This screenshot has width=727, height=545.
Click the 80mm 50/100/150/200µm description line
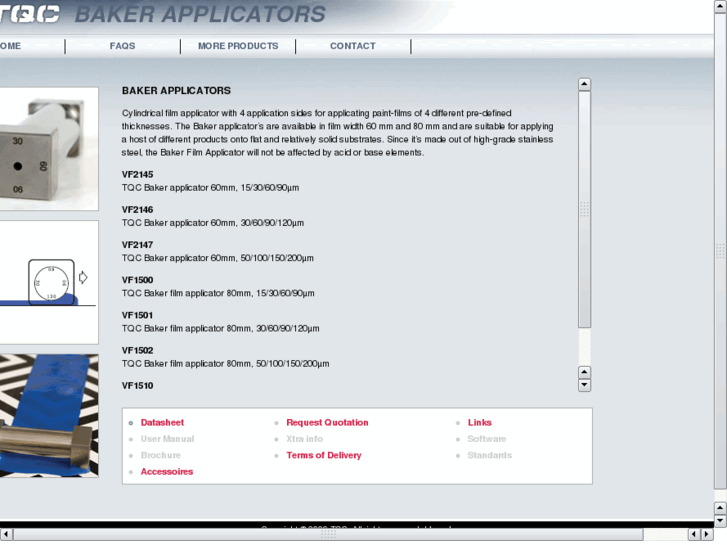click(225, 364)
